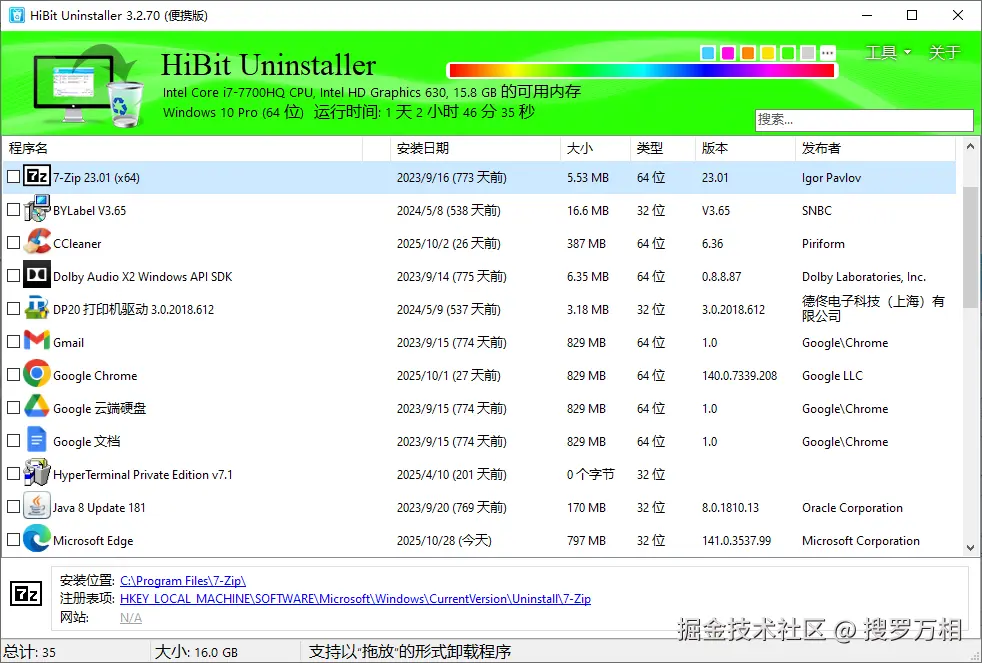982x663 pixels.
Task: Click the 140.0.7339.208 version cell
Action: [739, 376]
